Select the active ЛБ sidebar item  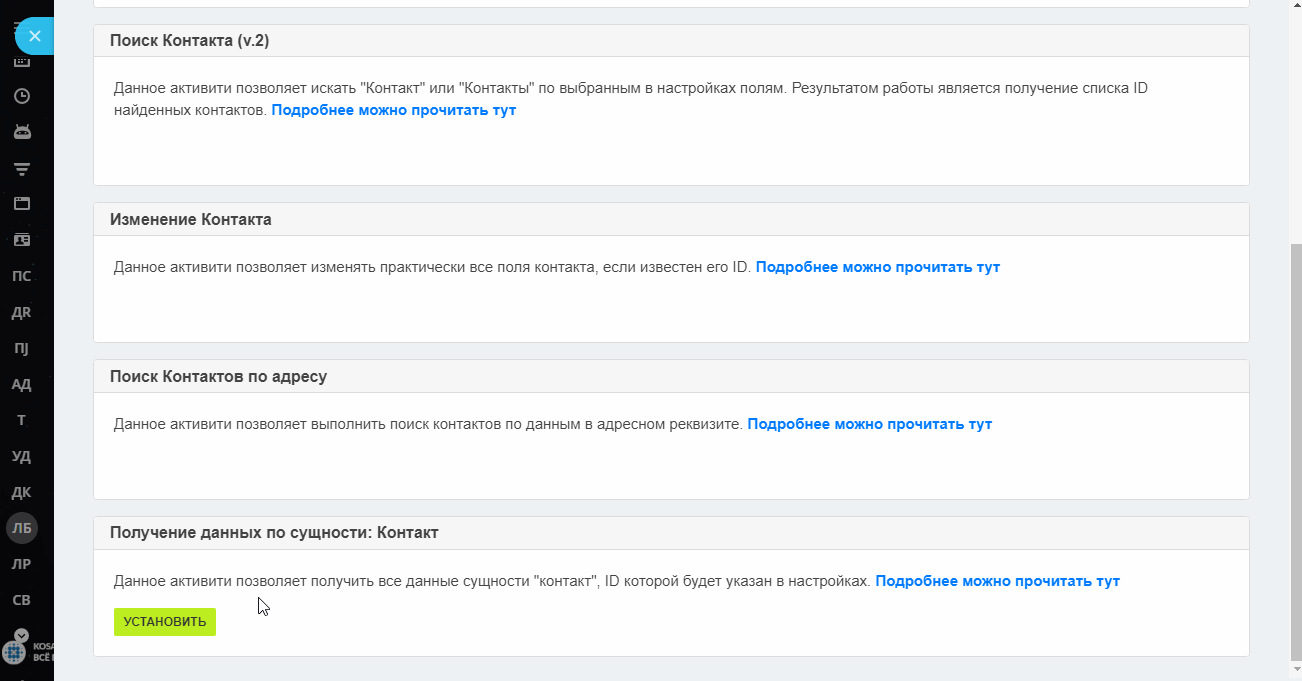[x=22, y=528]
